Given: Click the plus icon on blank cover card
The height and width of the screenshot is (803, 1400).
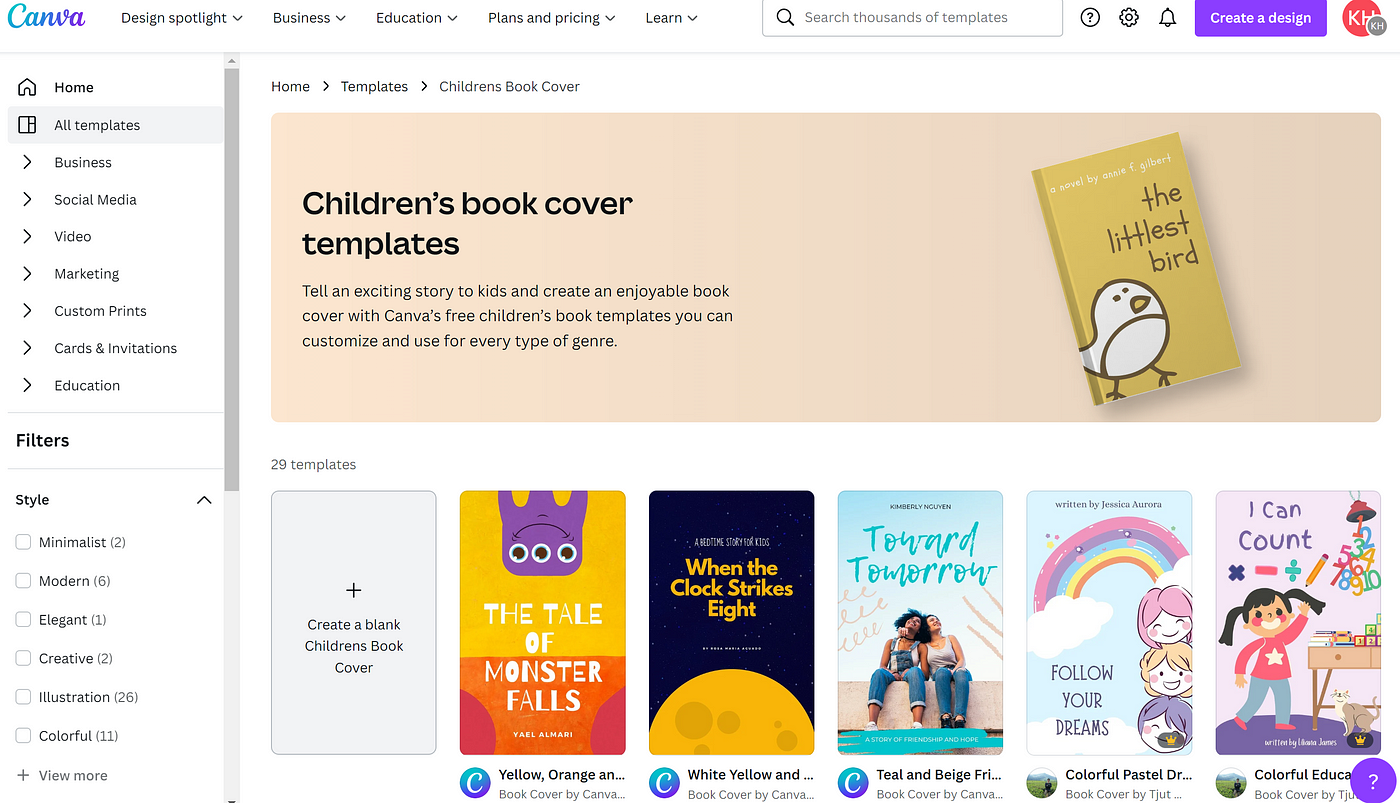Looking at the screenshot, I should 353,590.
